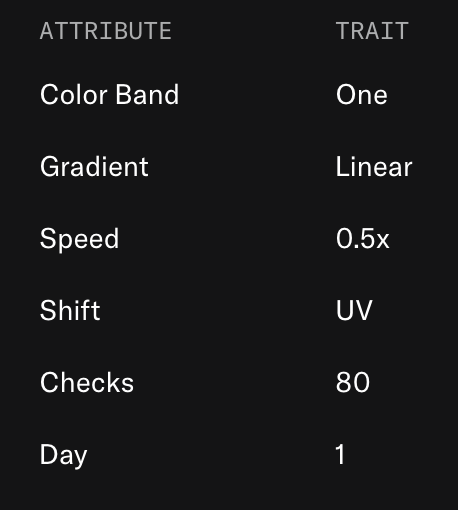
Task: Click the letter G in Gradient
Action: click(50, 166)
